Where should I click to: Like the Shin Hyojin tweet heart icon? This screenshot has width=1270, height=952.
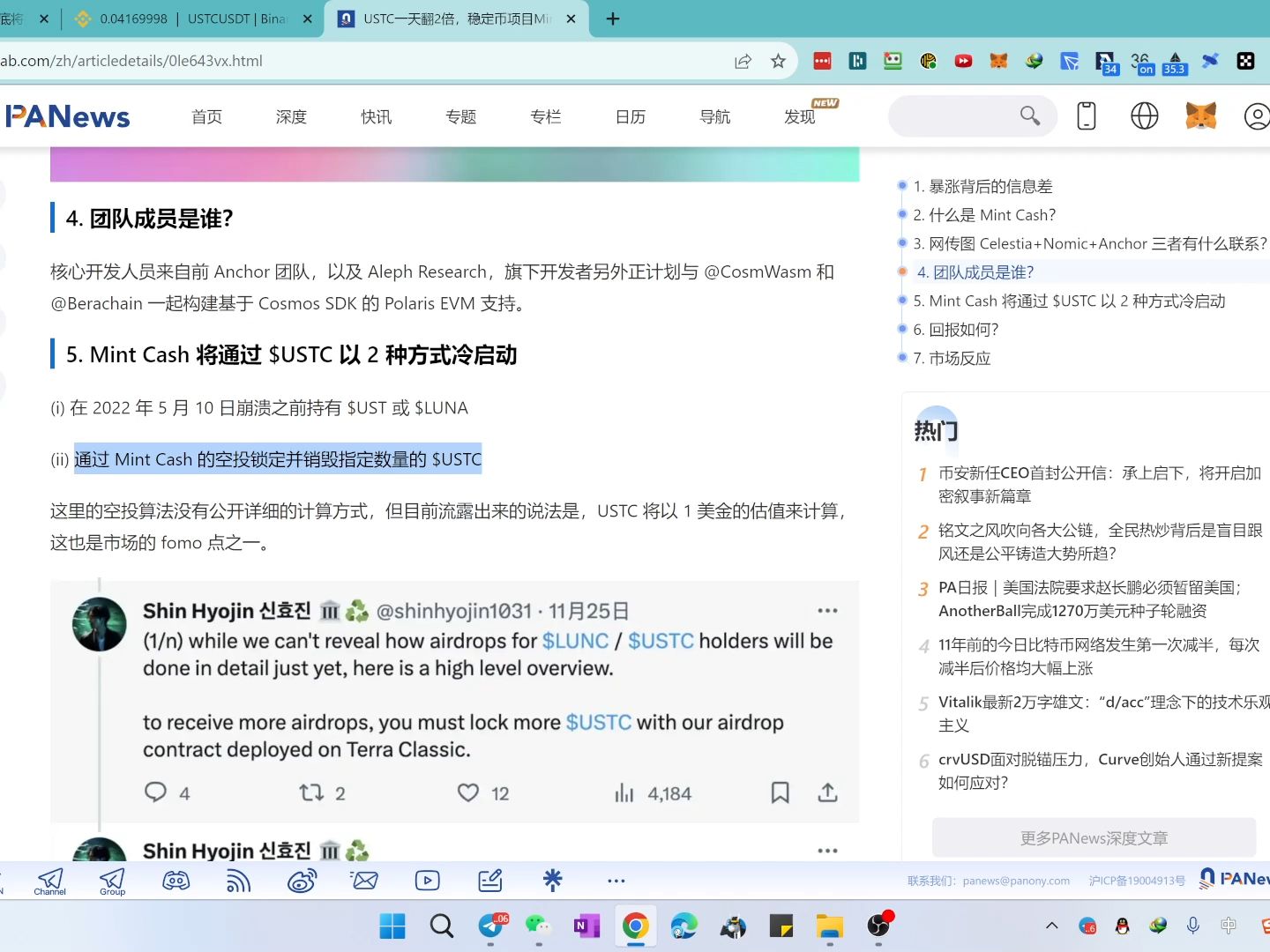468,792
